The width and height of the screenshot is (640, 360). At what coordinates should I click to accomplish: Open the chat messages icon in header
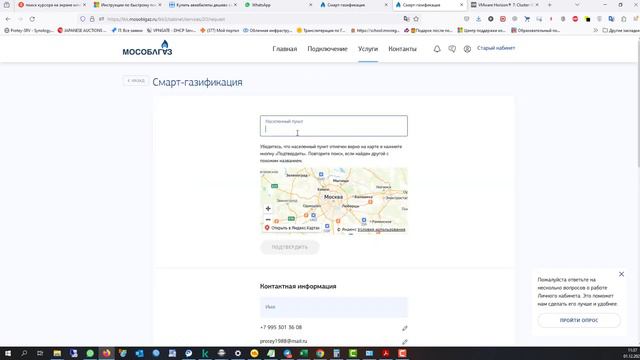click(x=452, y=49)
